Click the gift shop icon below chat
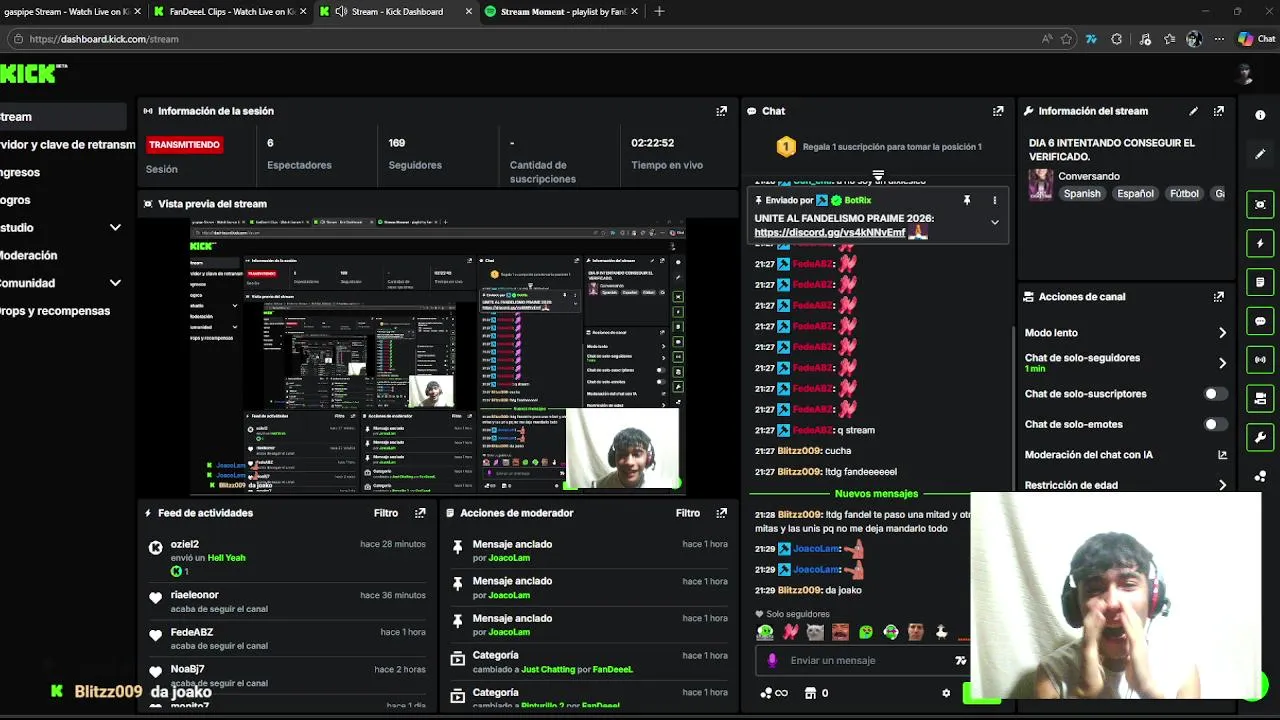The image size is (1280, 720). coord(810,693)
